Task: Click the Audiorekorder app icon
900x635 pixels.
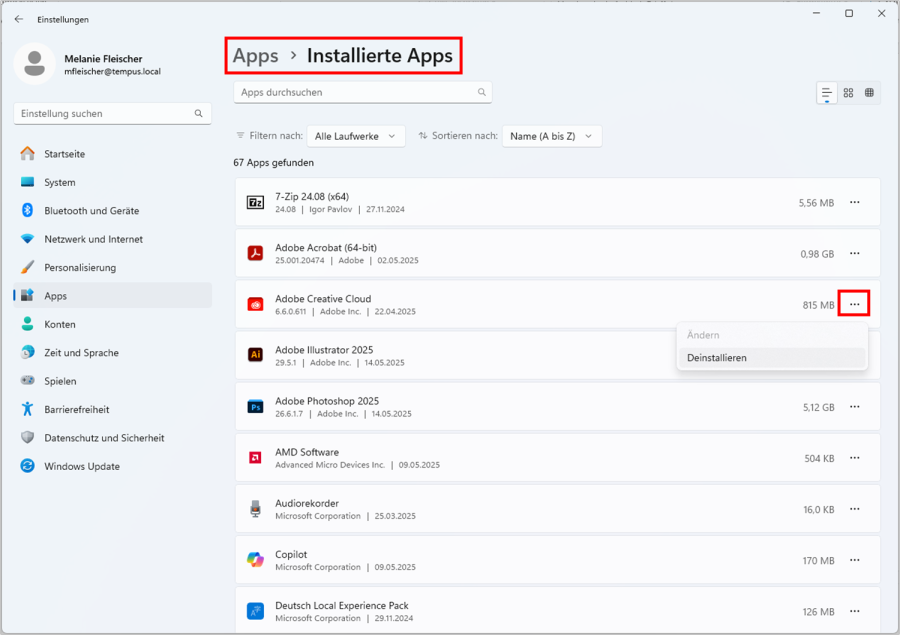Action: point(255,509)
